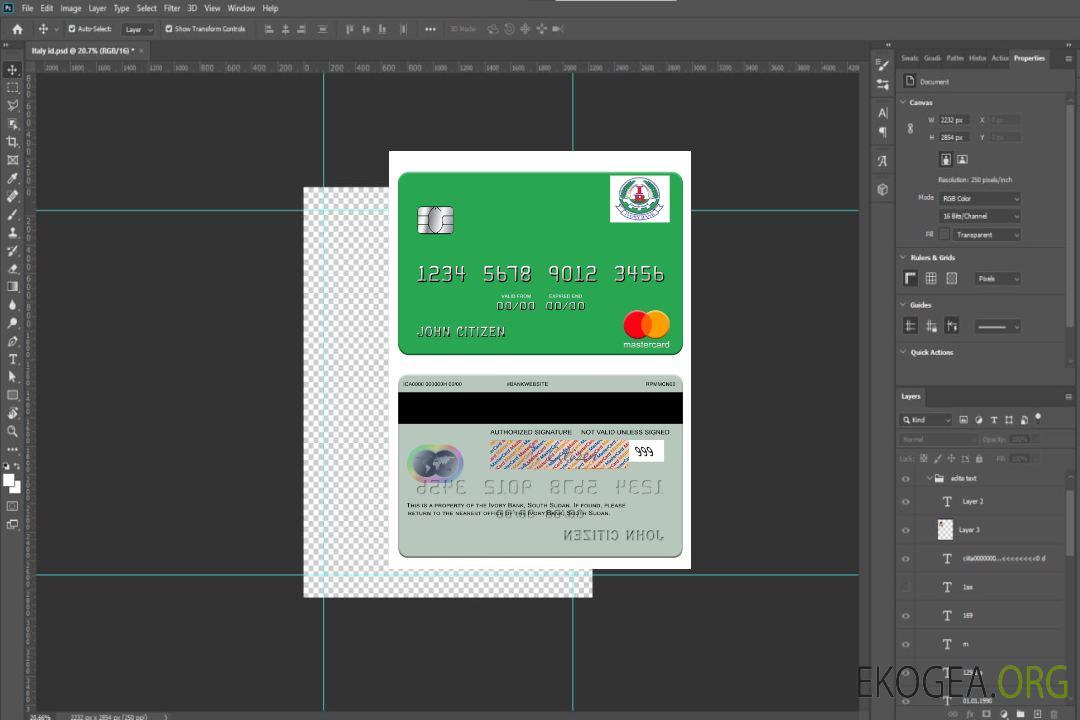Toggle Show Transform Controls checkbox
Viewport: 1080px width, 720px height.
click(169, 29)
